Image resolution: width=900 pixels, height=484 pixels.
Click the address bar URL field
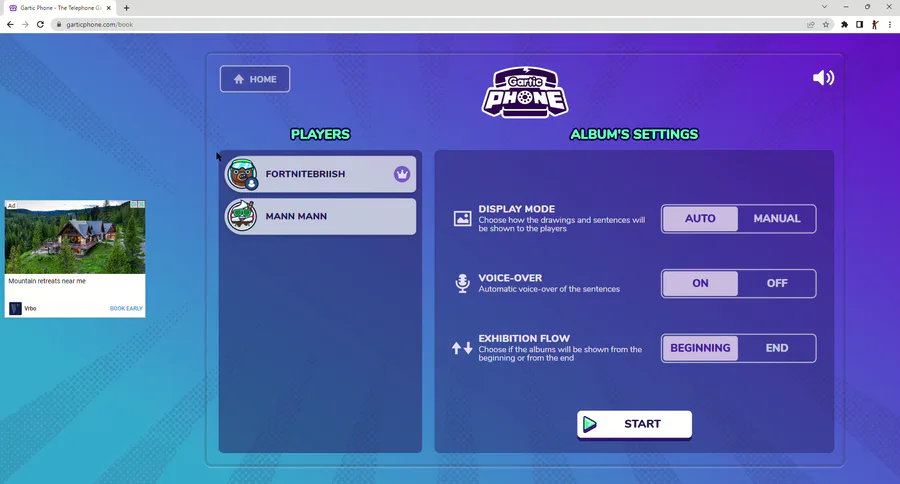430,25
